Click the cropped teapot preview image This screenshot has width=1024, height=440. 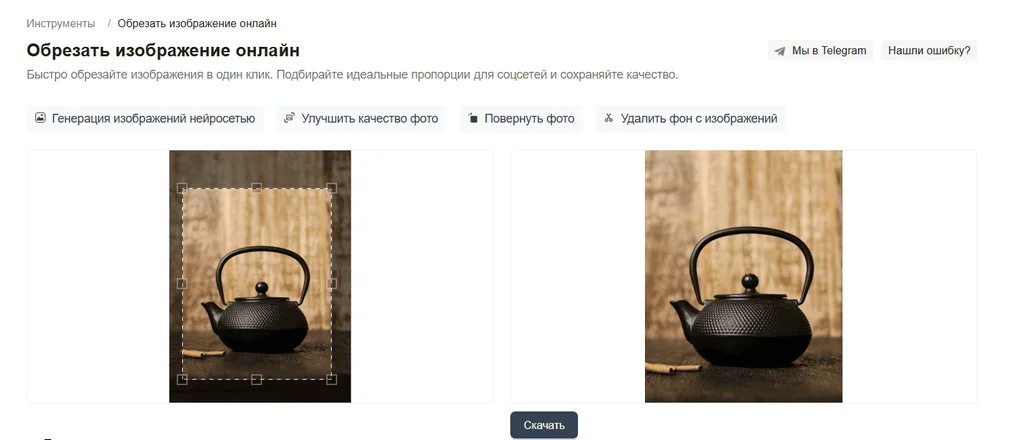(x=743, y=276)
